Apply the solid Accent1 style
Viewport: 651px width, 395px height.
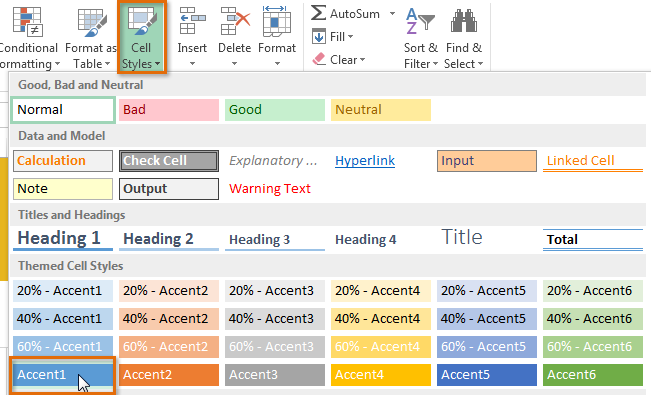click(63, 375)
